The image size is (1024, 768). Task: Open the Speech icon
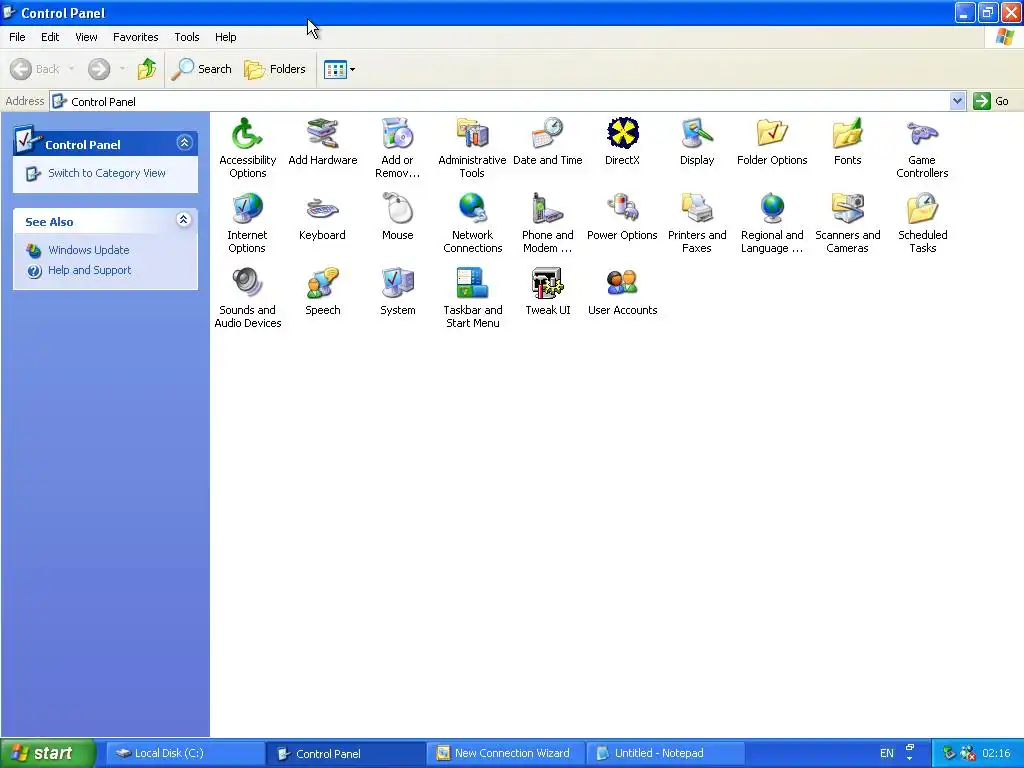pos(323,292)
